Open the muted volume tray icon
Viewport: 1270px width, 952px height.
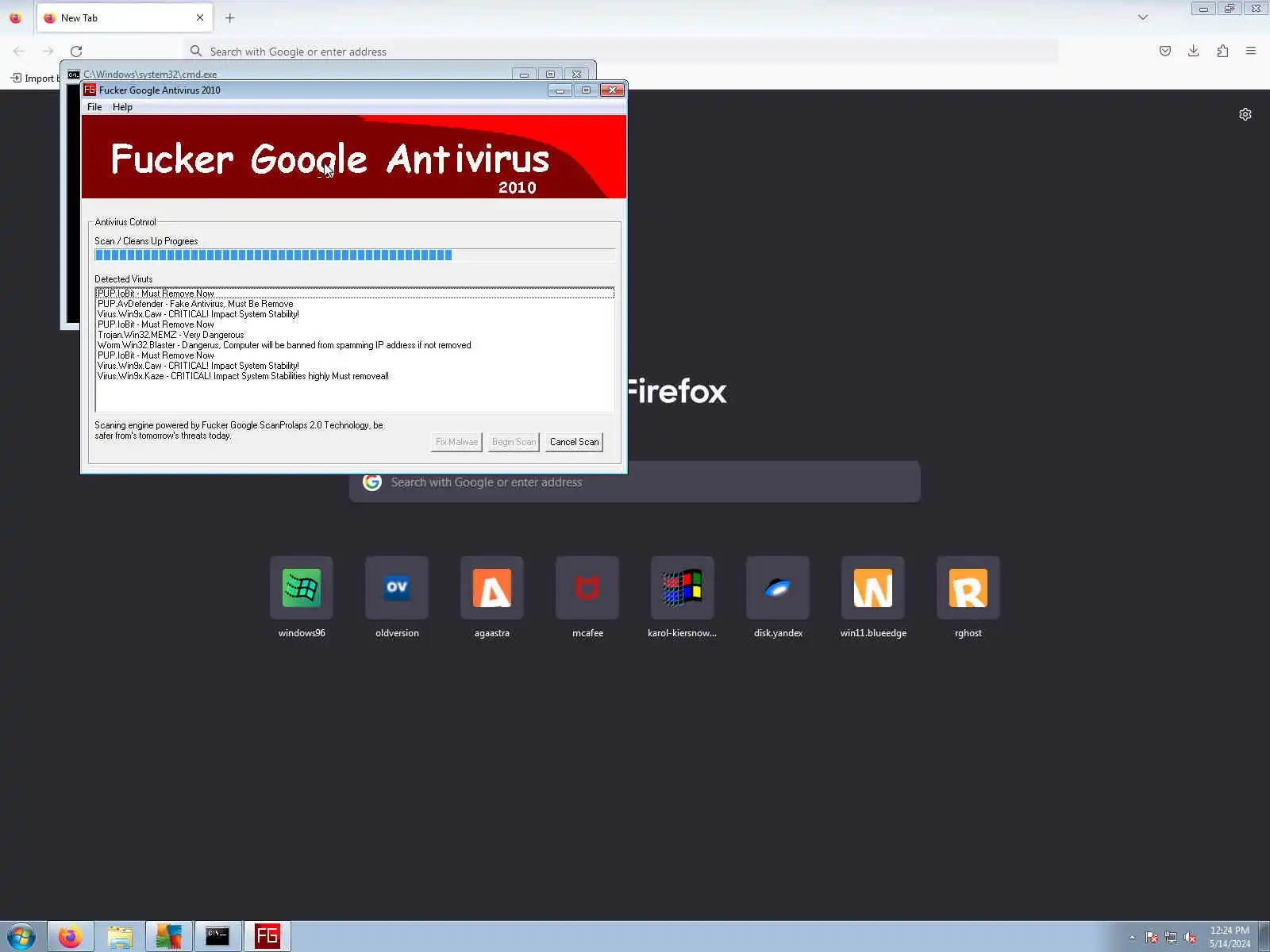coord(1190,938)
